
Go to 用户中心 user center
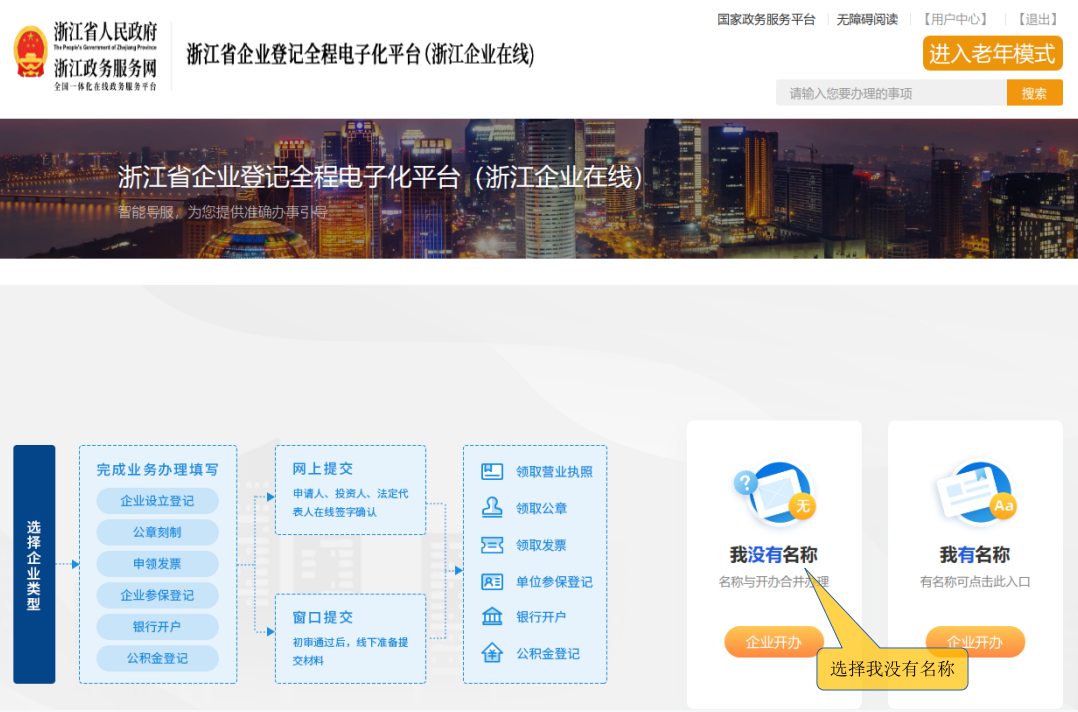point(954,19)
